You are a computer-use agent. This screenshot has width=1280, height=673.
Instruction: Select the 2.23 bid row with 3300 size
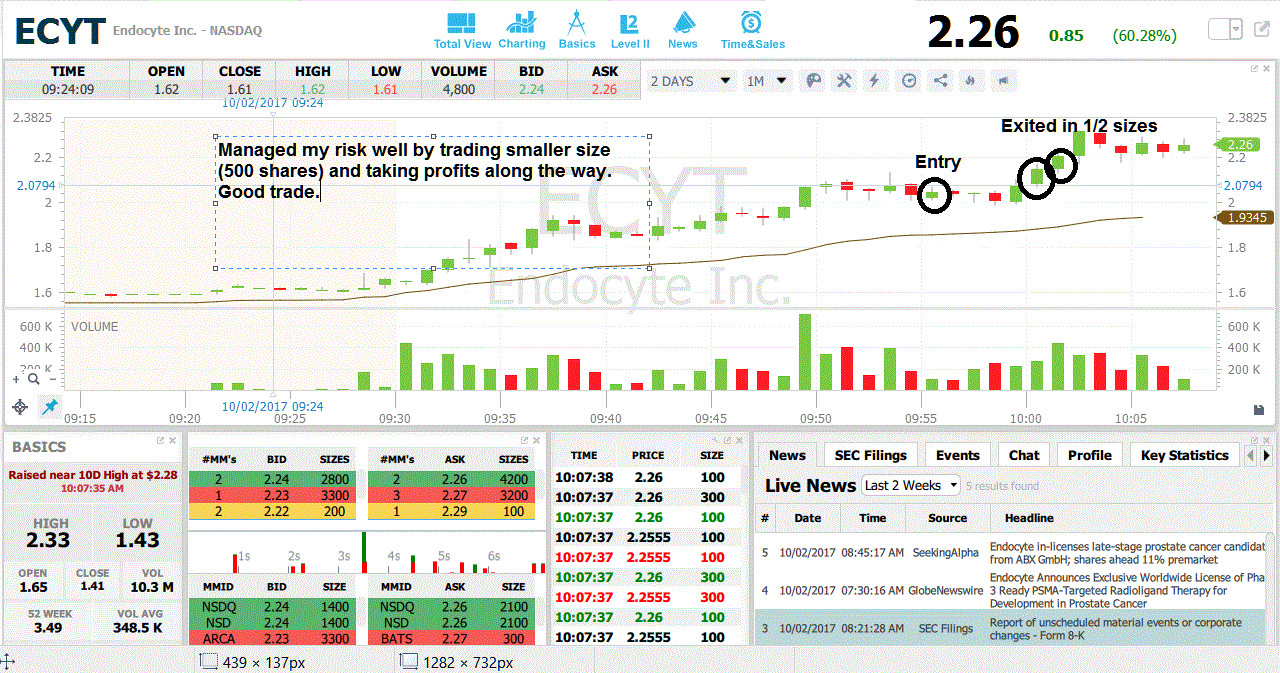tap(272, 496)
